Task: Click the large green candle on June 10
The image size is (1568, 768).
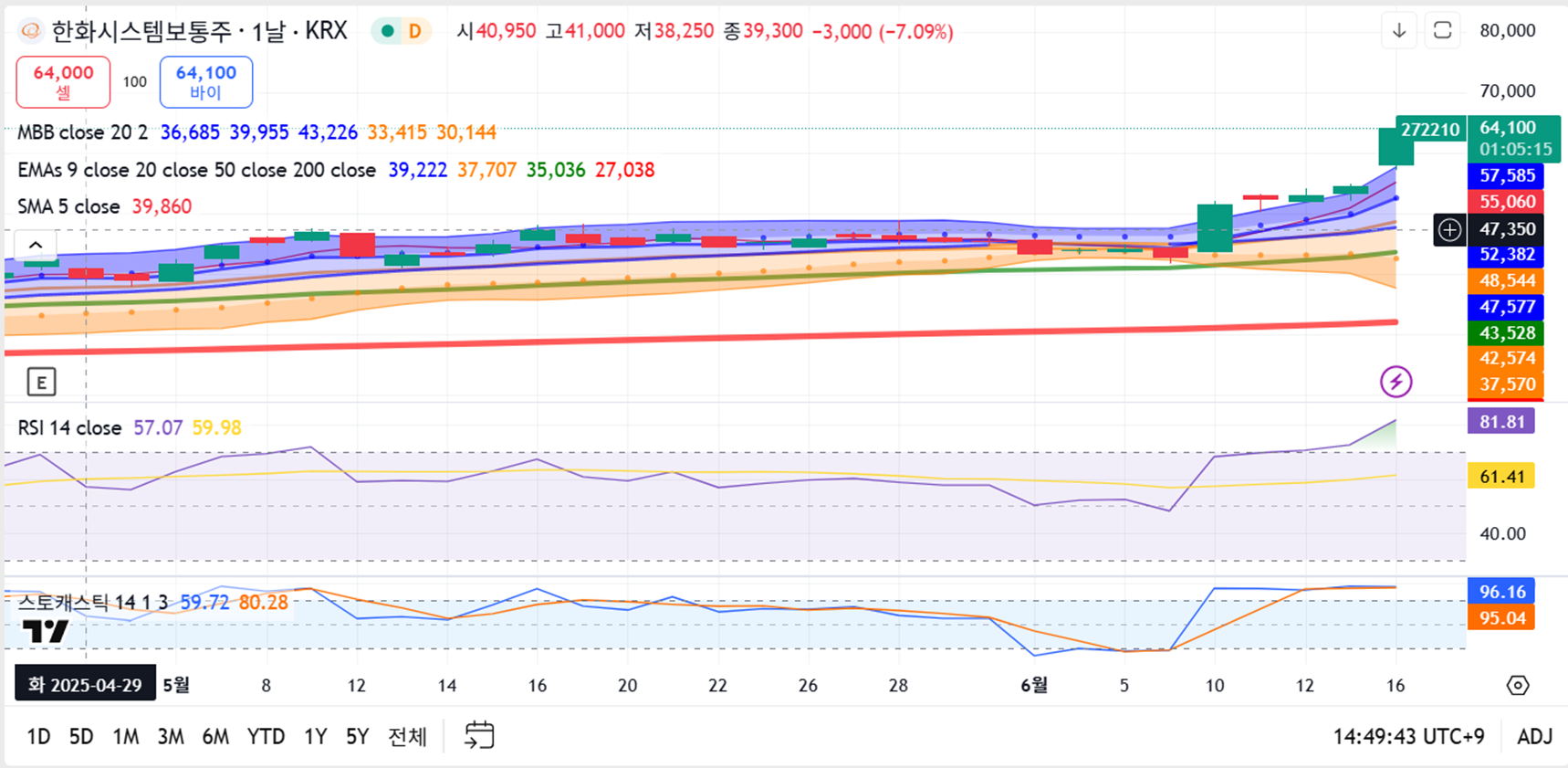Action: click(x=1215, y=228)
